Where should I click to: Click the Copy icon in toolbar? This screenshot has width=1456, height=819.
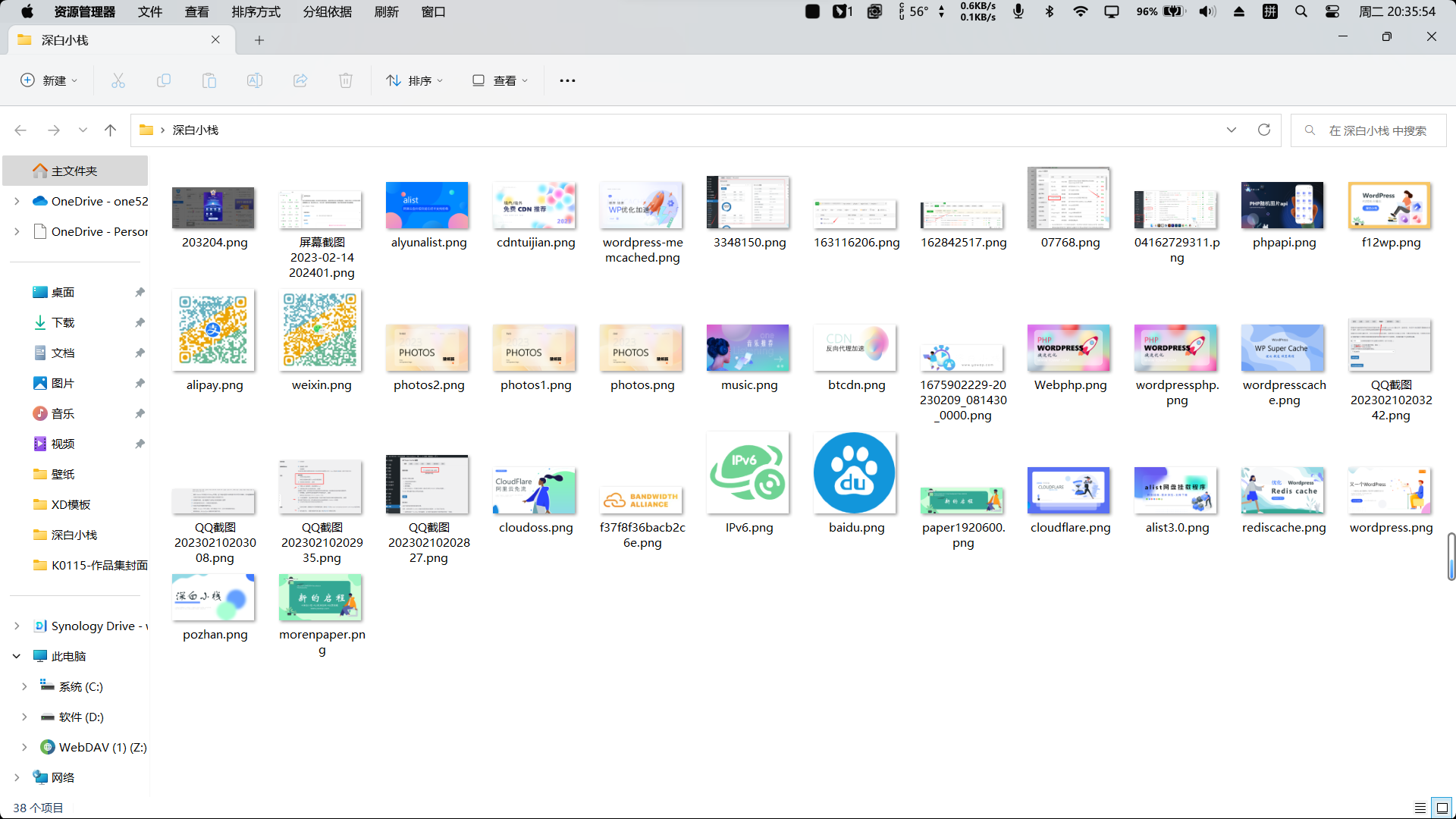(x=164, y=80)
